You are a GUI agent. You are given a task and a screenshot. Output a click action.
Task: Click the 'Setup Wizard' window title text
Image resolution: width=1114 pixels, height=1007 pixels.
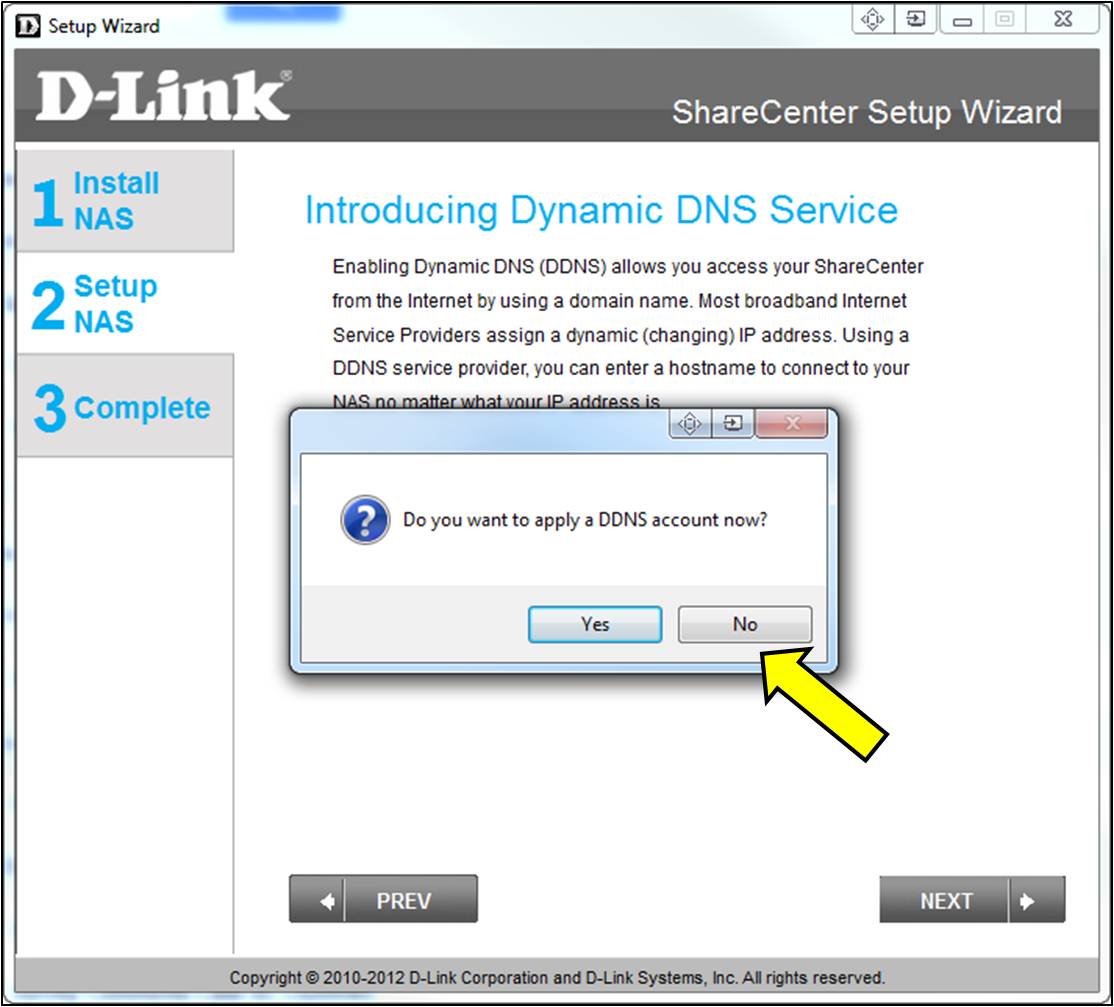(x=104, y=26)
